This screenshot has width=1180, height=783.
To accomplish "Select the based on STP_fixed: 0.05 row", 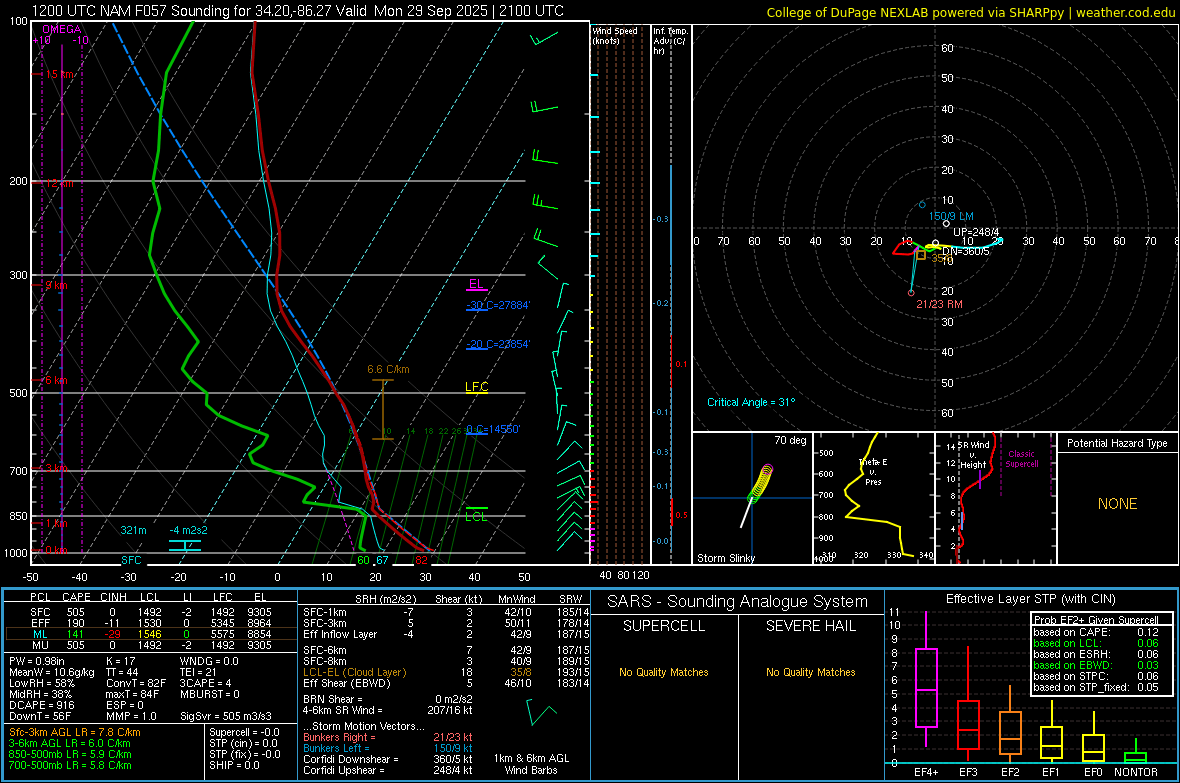I will pyautogui.click(x=1096, y=687).
